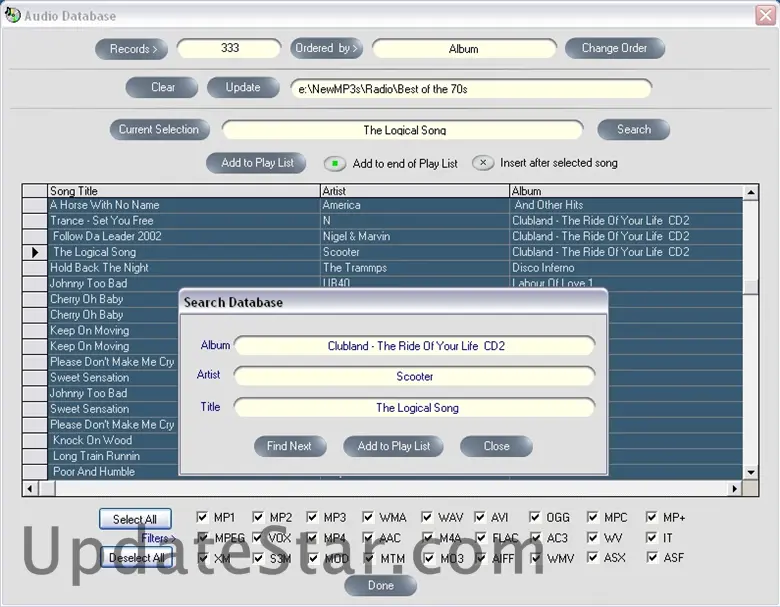Click the record count field showing 333
The width and height of the screenshot is (780, 607).
[x=229, y=48]
